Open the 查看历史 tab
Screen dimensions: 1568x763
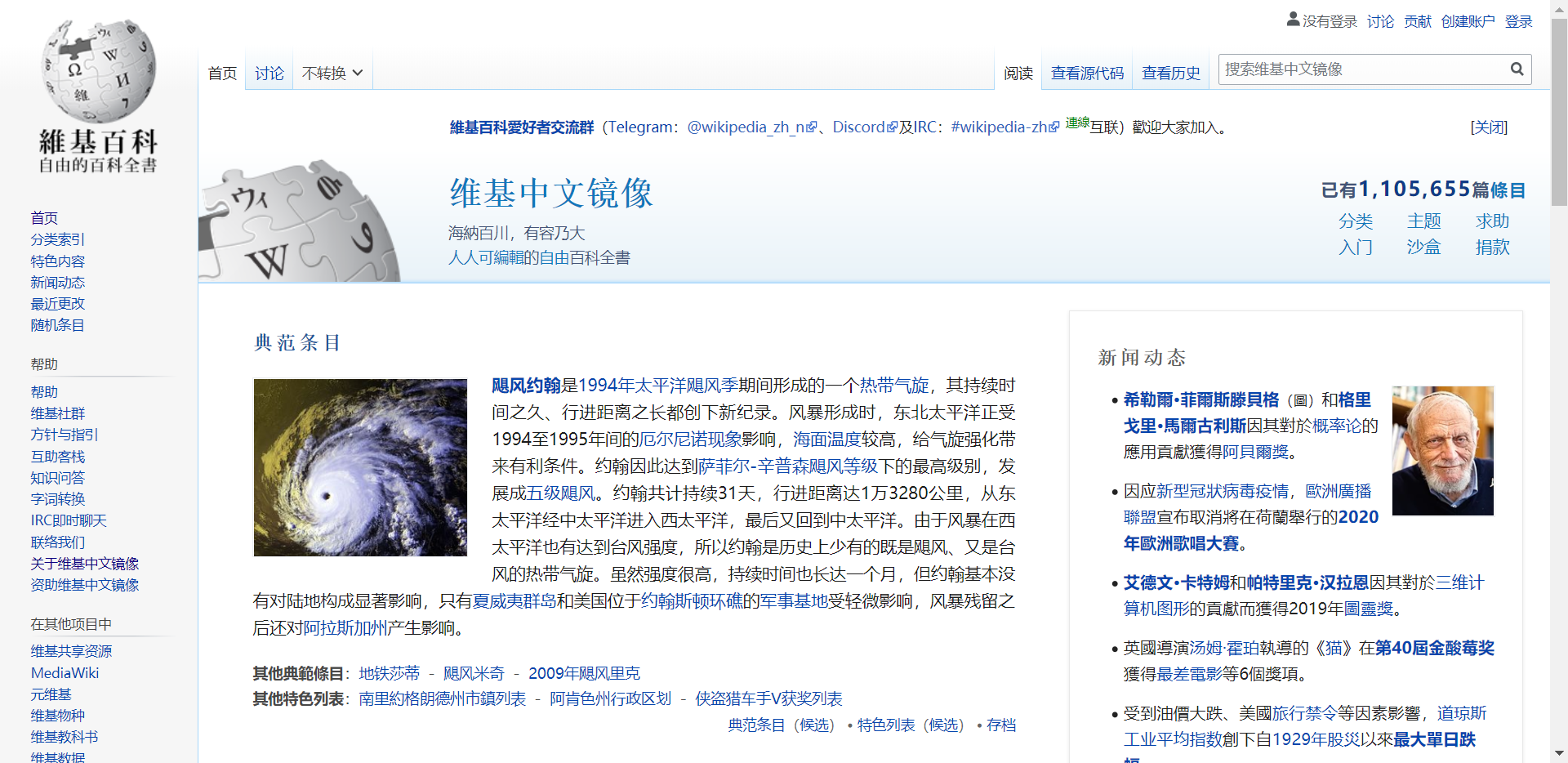(x=1171, y=74)
